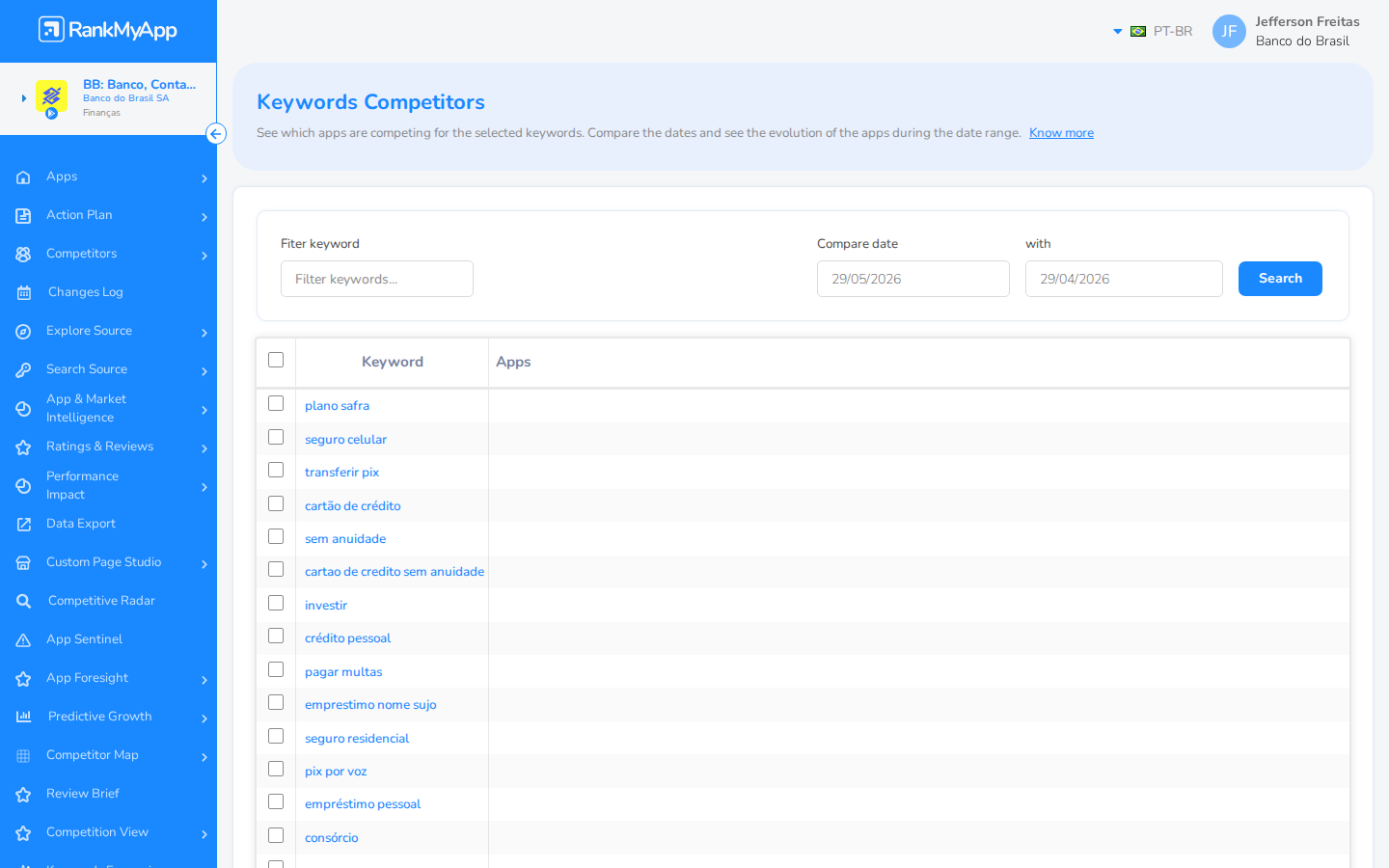Screen dimensions: 1389x868
Task: Click the App & Market Intelligence icon
Action: tap(23, 409)
